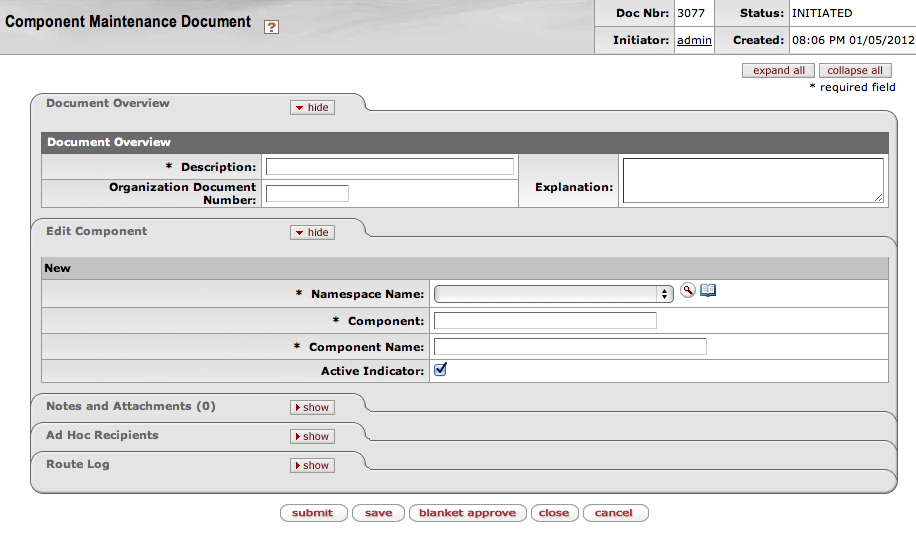Viewport: 916px width, 553px height.
Task: Select the INITIATED status text
Action: pyautogui.click(x=822, y=13)
